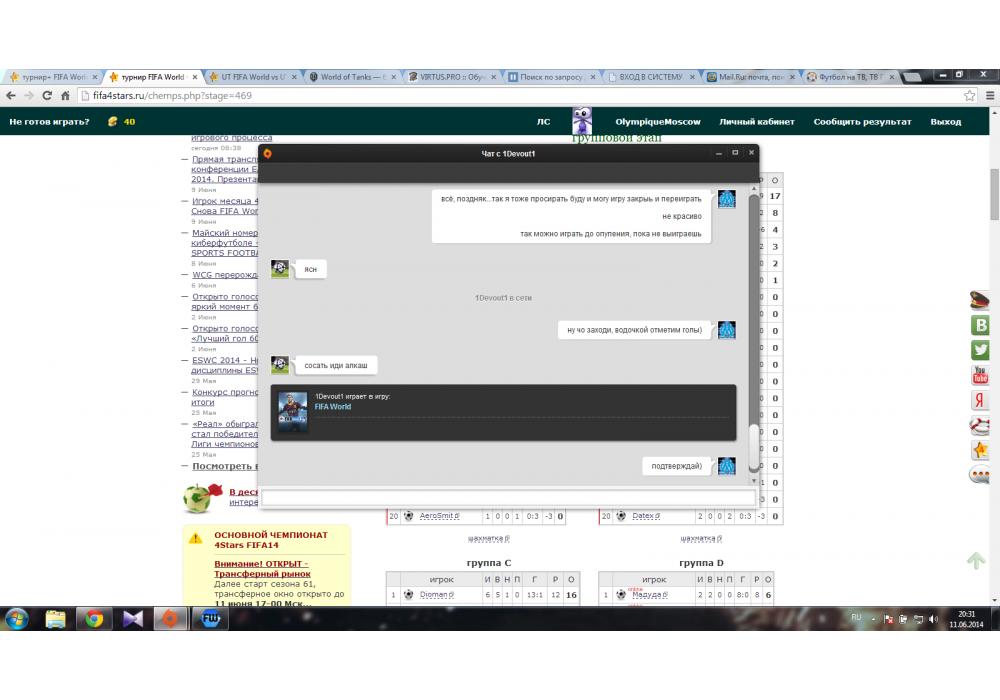
Task: Switch to the World of Tanks tab
Action: (352, 77)
